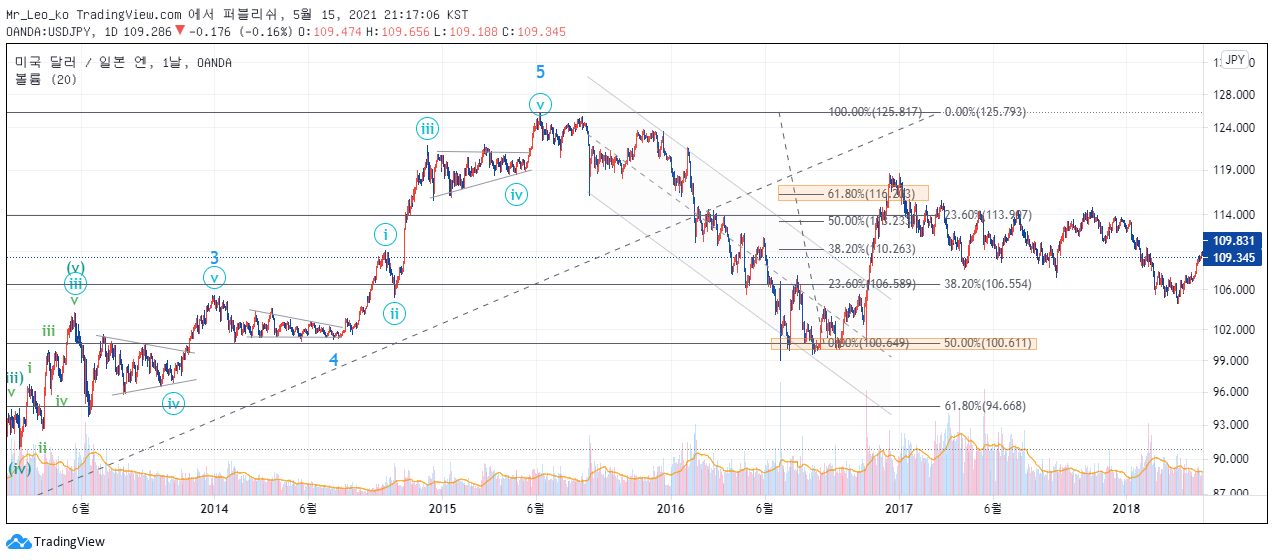Click the 0.00%(100.649) Fibonacci label
The width and height of the screenshot is (1274, 560).
point(870,343)
